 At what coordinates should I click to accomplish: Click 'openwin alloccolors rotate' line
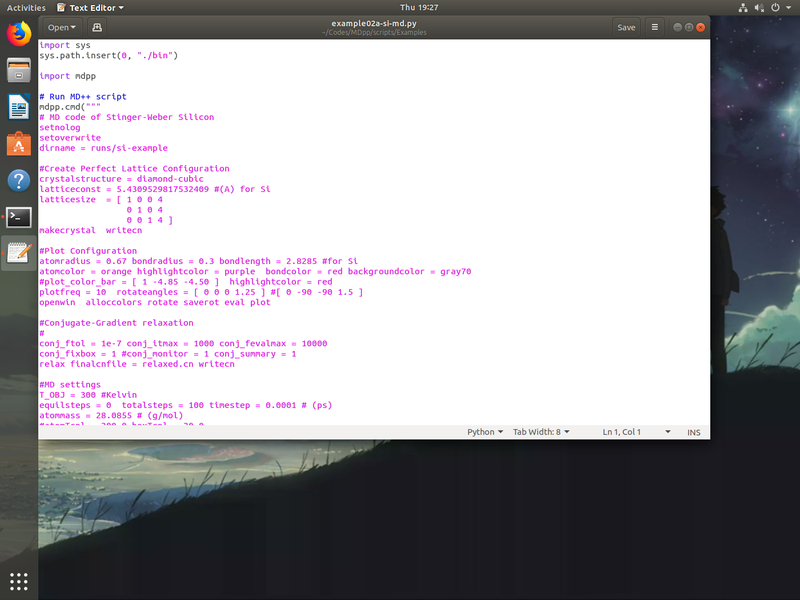point(155,302)
